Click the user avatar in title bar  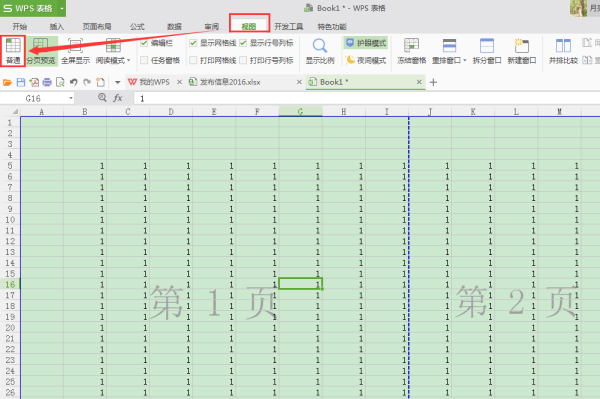pos(578,8)
